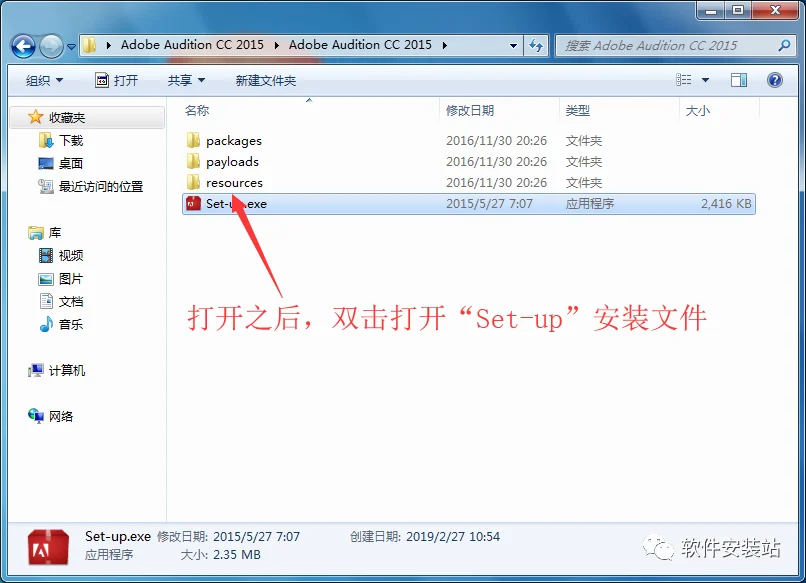
Task: Sort files by the 名称 column
Action: (197, 111)
